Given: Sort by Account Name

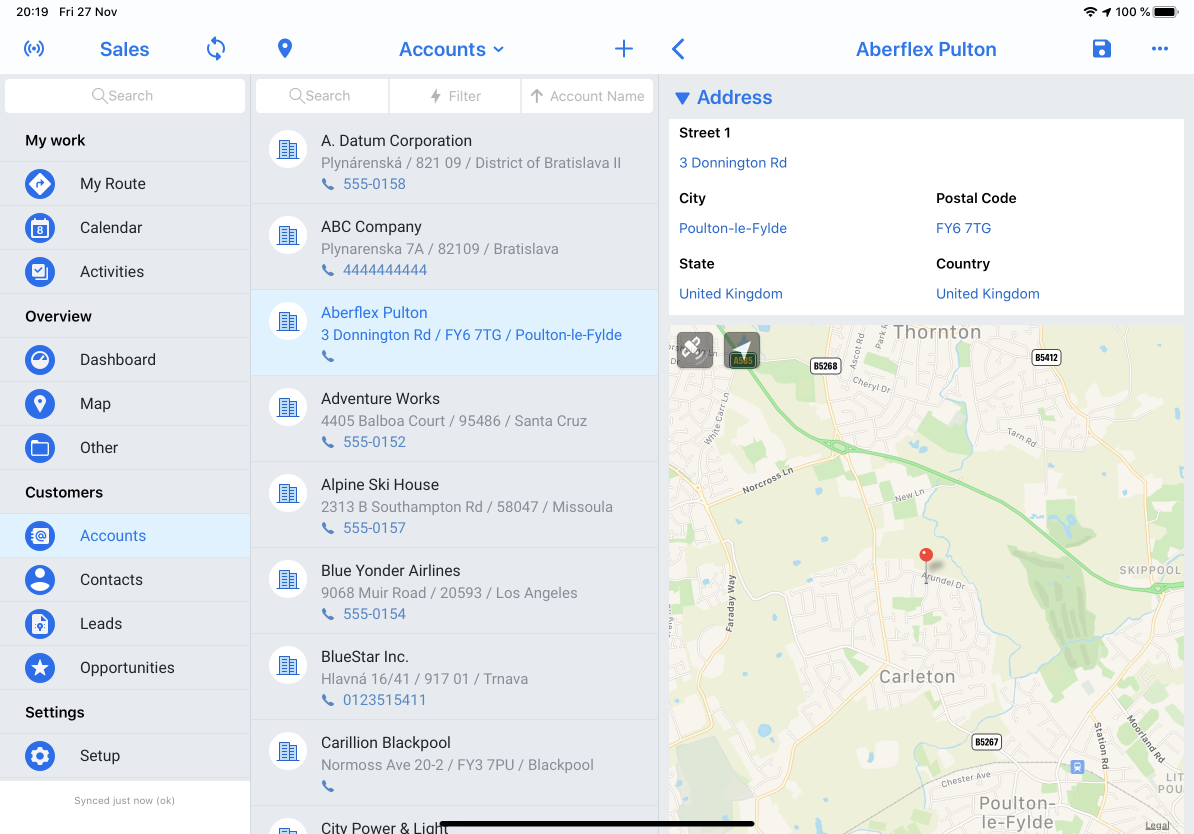Looking at the screenshot, I should point(587,96).
